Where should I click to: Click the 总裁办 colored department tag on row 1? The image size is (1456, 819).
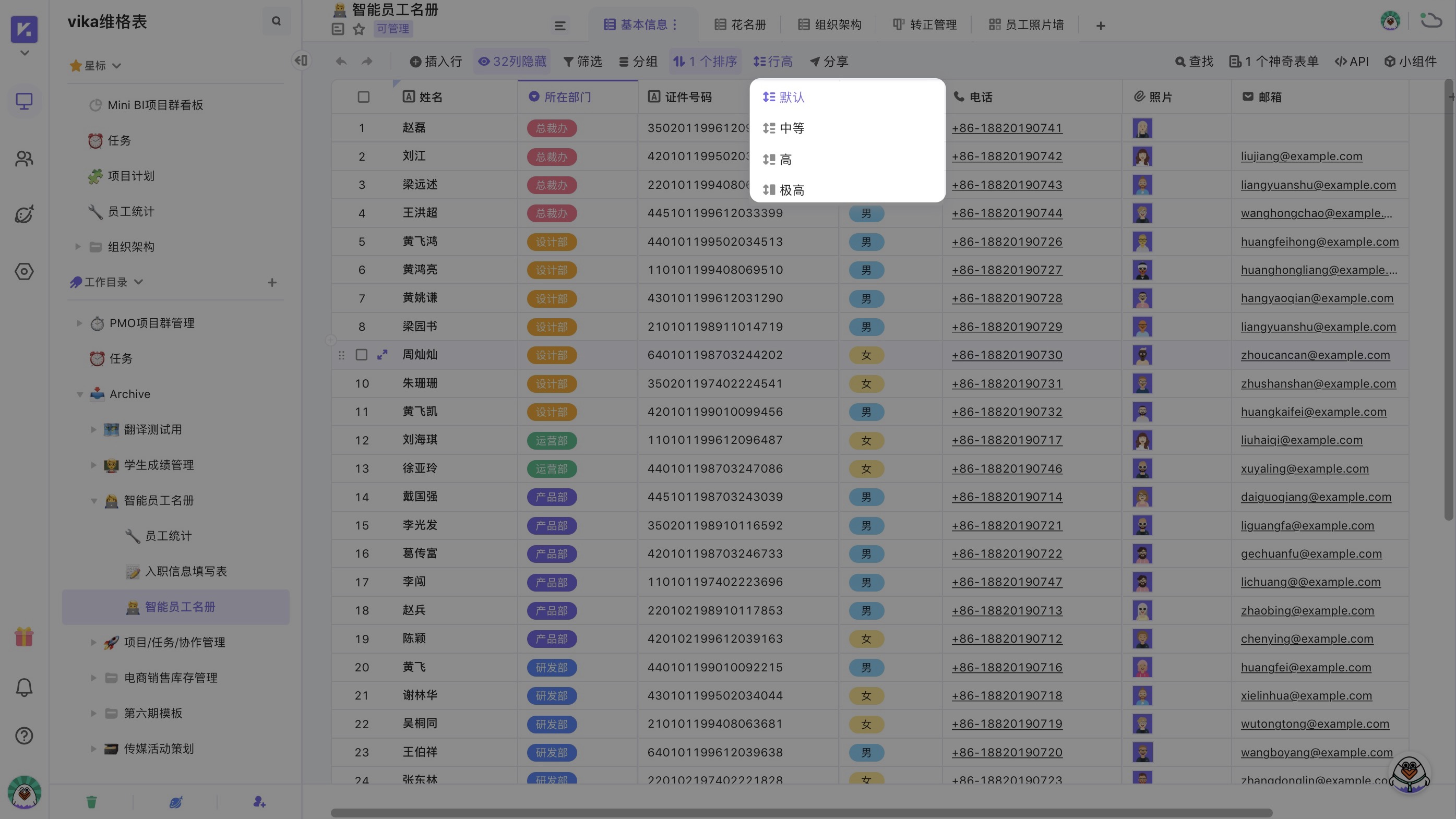click(551, 128)
